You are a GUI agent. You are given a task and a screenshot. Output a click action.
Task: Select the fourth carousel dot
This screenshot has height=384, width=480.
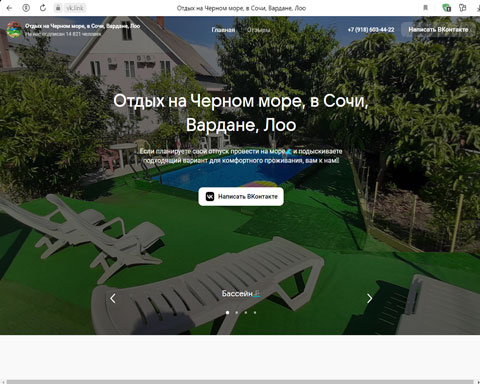(x=255, y=313)
